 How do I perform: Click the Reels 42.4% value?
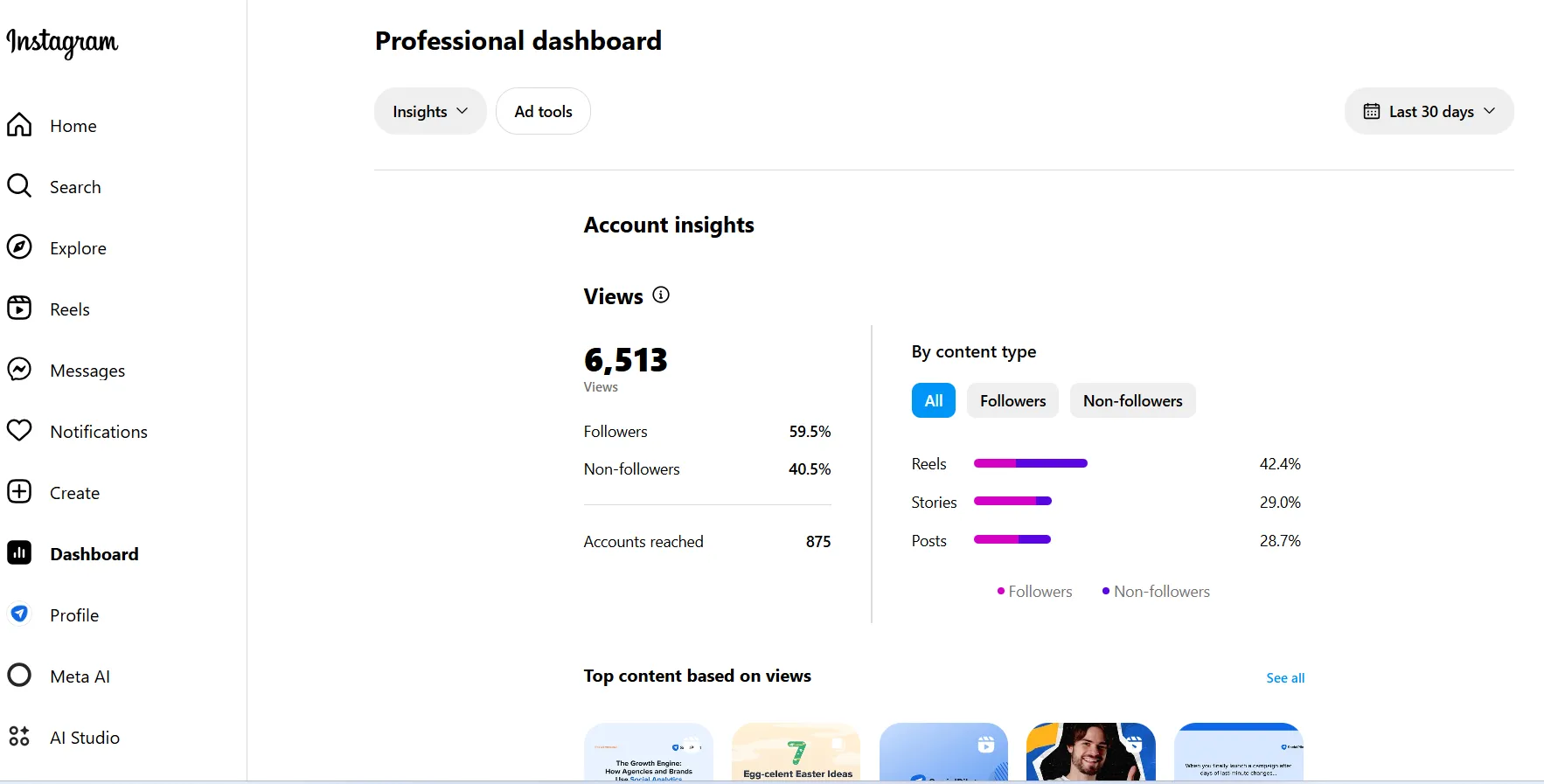point(1280,464)
